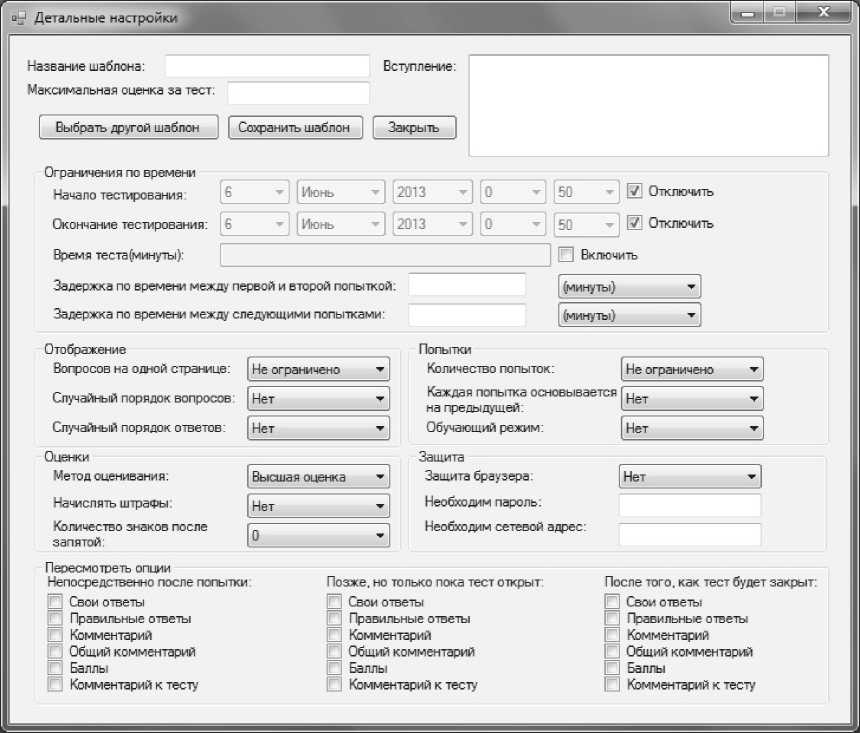
Task: Open (минуты) dropdown for following attempts delay
Action: (x=630, y=315)
